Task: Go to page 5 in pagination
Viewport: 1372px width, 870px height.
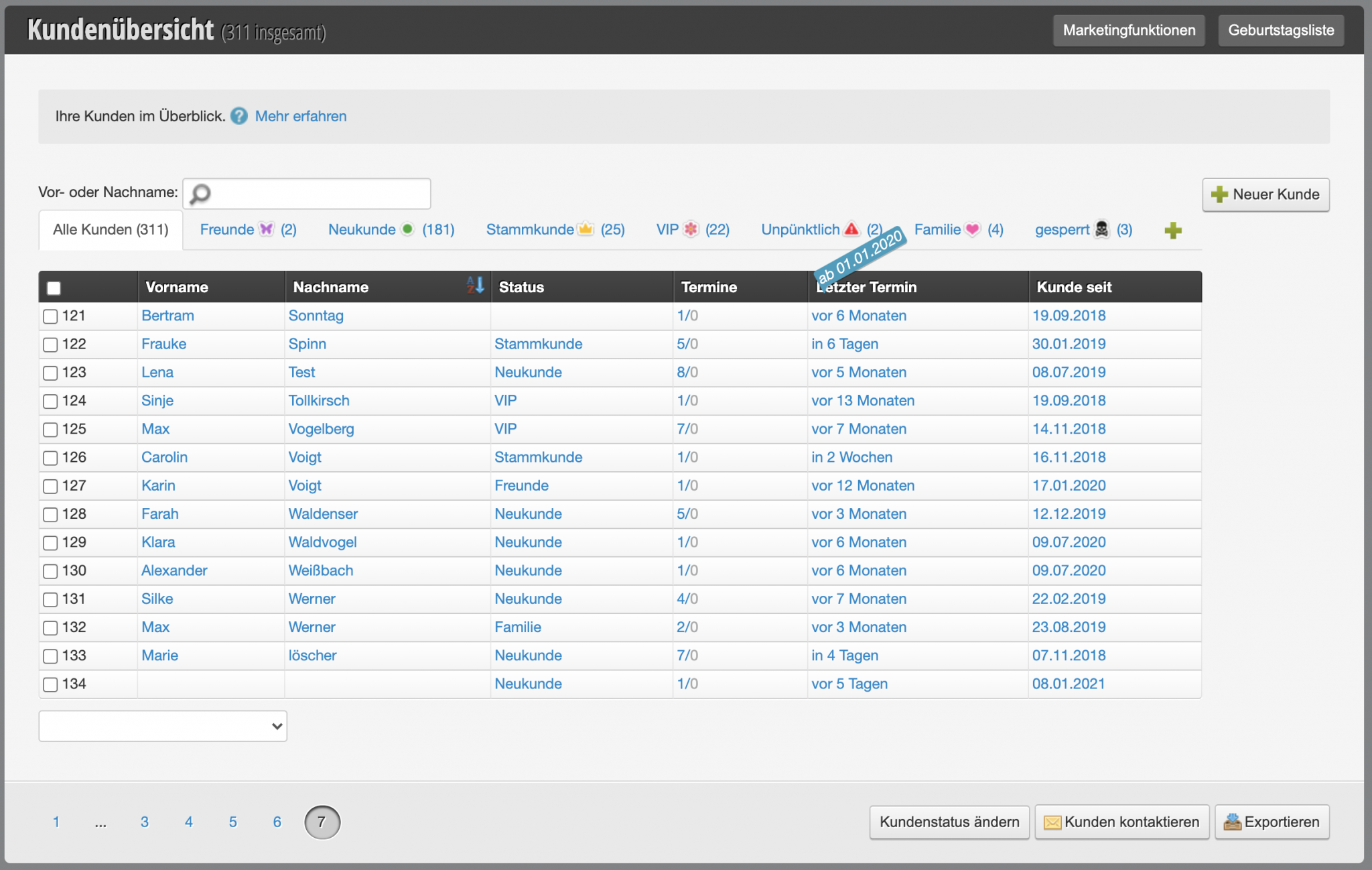Action: tap(232, 822)
